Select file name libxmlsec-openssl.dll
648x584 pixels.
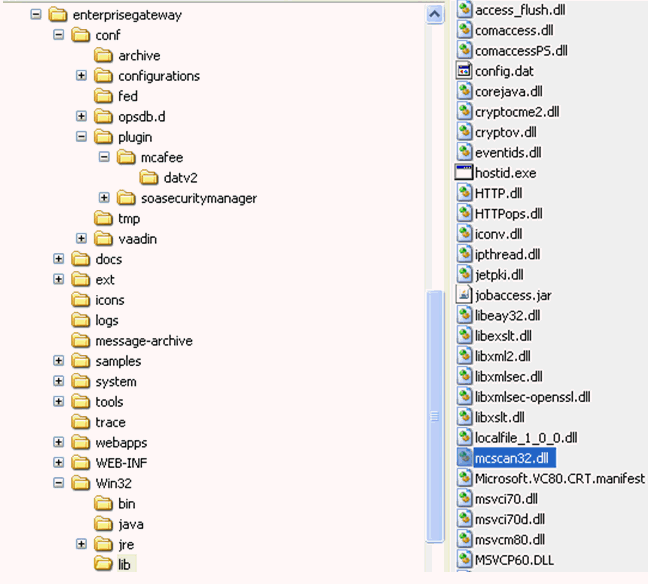(x=533, y=397)
